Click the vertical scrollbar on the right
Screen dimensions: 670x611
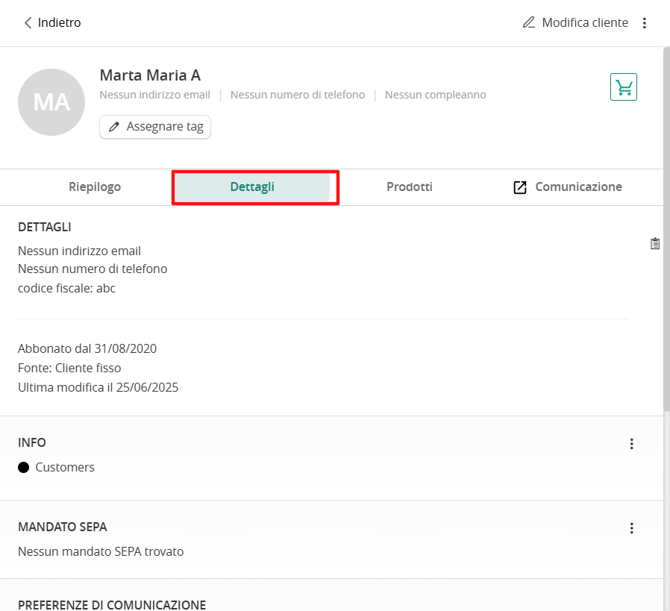click(x=666, y=231)
